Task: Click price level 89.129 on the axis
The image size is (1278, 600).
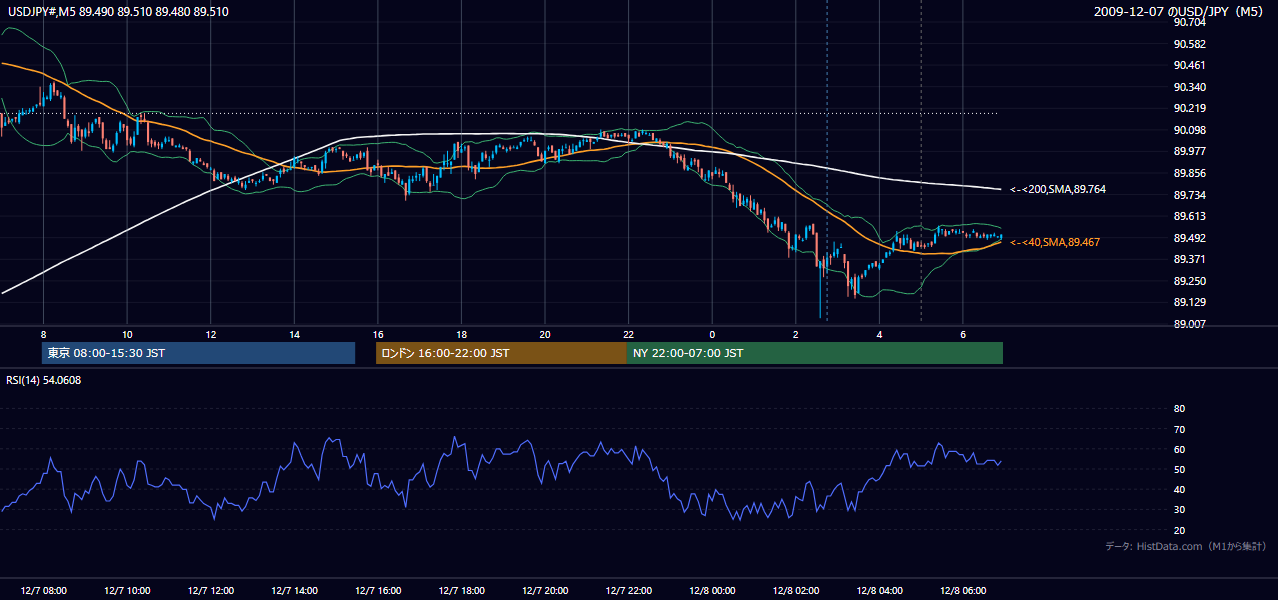Action: point(1189,302)
